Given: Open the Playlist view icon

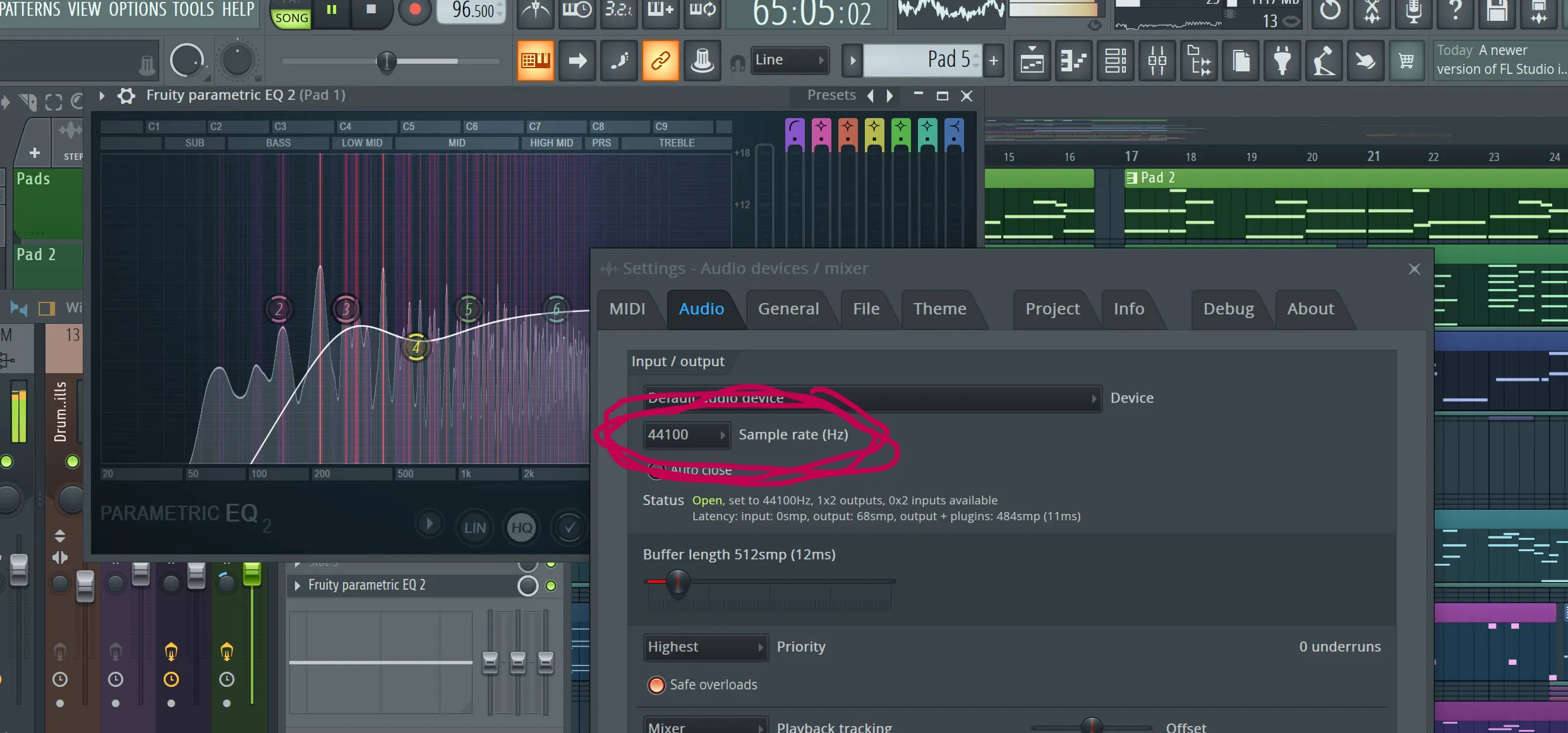Looking at the screenshot, I should pyautogui.click(x=1032, y=61).
